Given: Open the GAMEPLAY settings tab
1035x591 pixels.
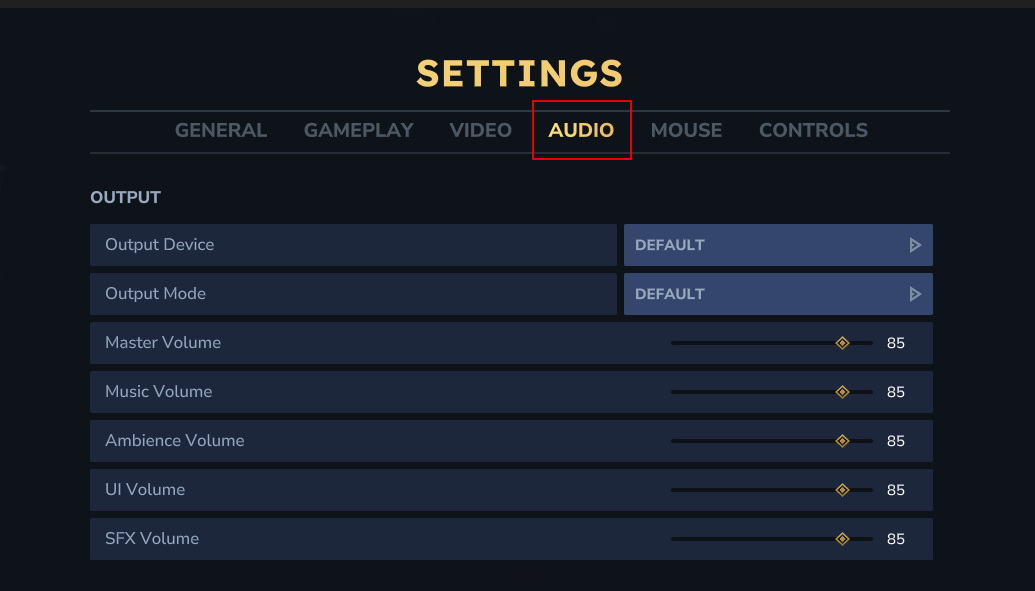Looking at the screenshot, I should click(x=359, y=130).
